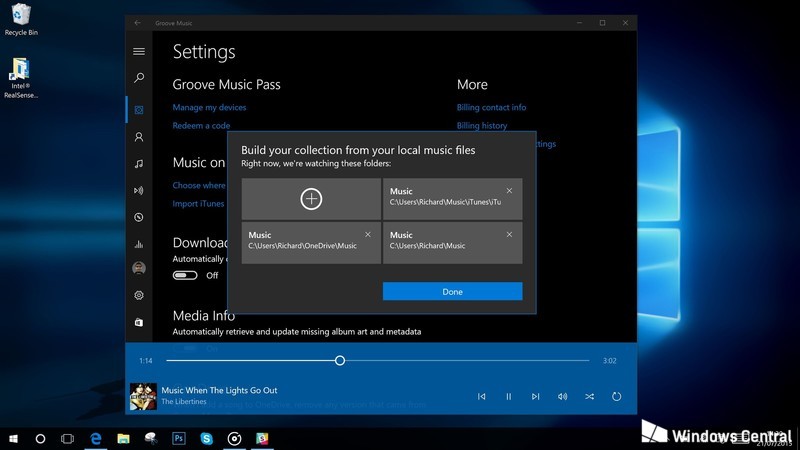This screenshot has height=450, width=800.
Task: Remove the Users\Richard\Music folder tile
Action: point(509,235)
